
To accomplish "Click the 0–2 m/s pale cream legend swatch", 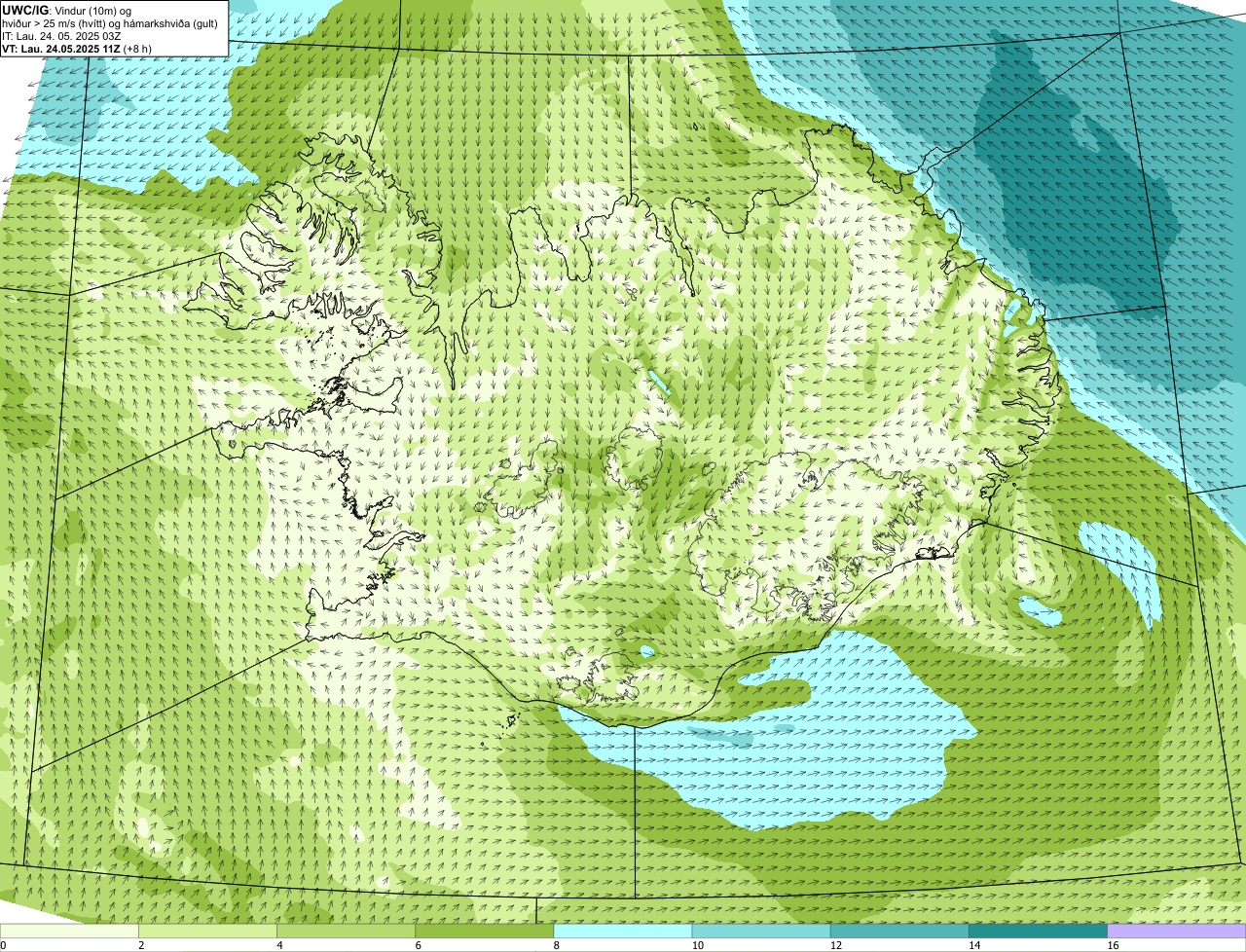I will (69, 931).
